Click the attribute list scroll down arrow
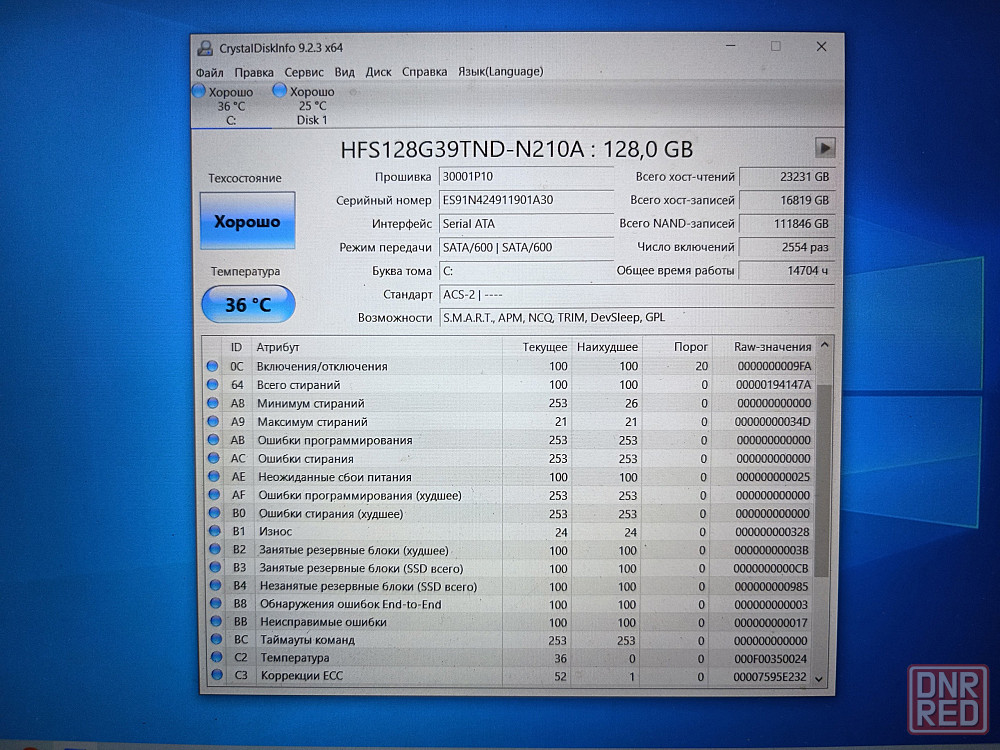The image size is (1000, 750). coord(819,679)
